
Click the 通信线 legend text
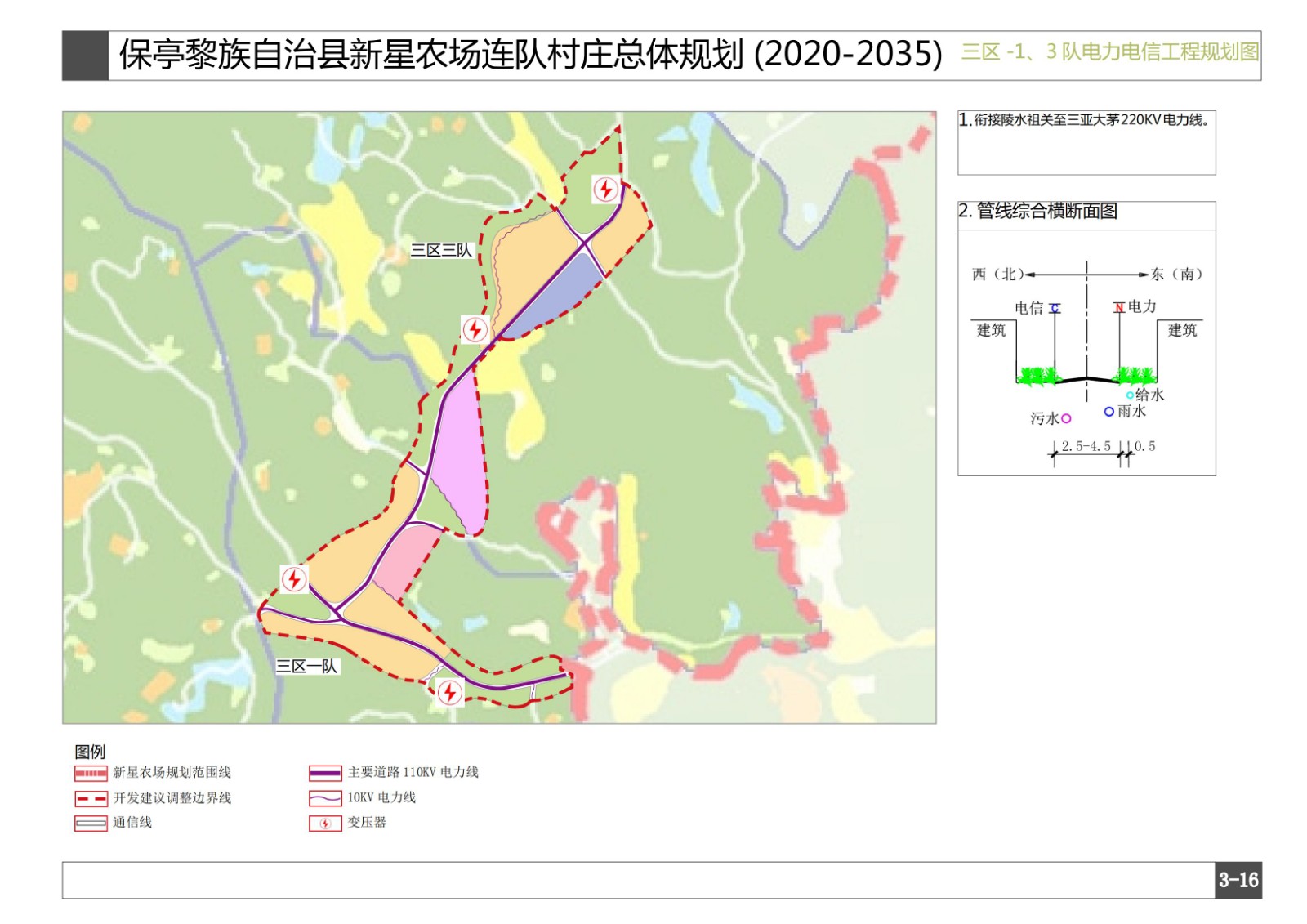132,823
